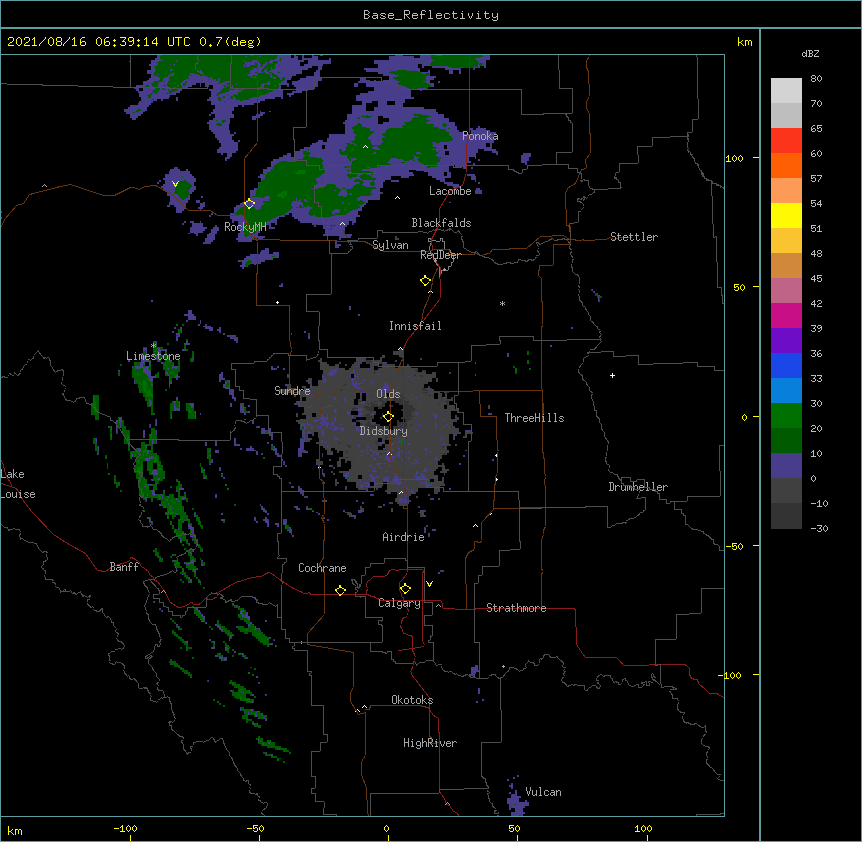Pick the light blue 30-33 dBZ swatch
Screen dimensions: 862x842
[786, 390]
